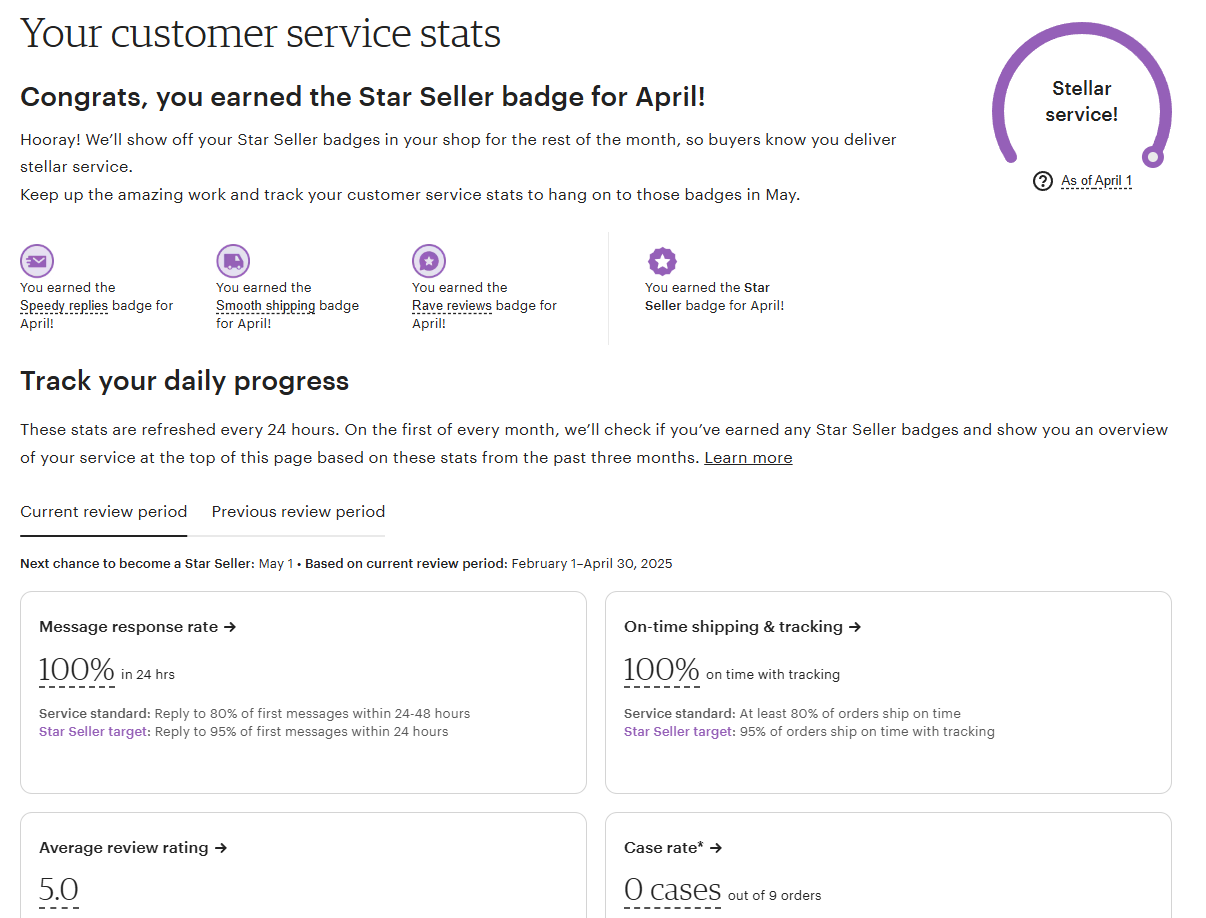The width and height of the screenshot is (1206, 918).
Task: Click the Smooth shipping truck badge icon
Action: point(233,261)
